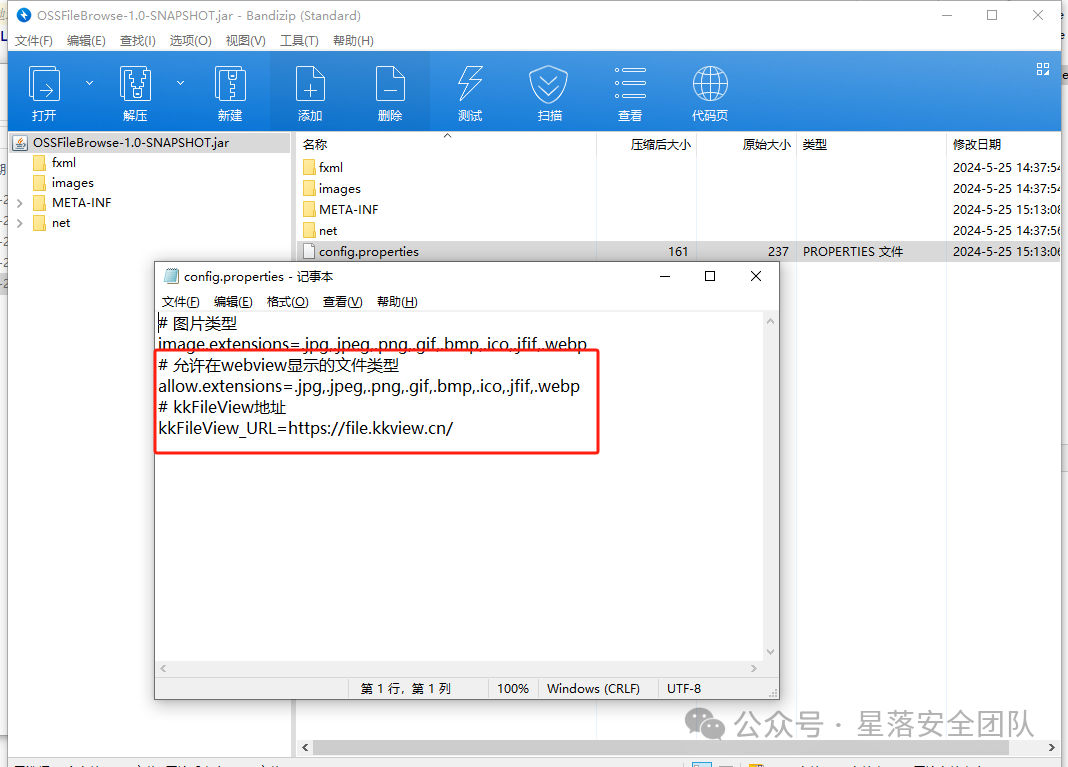Viewport: 1068px width, 767px height.
Task: Select net folder in file list
Action: 328,231
